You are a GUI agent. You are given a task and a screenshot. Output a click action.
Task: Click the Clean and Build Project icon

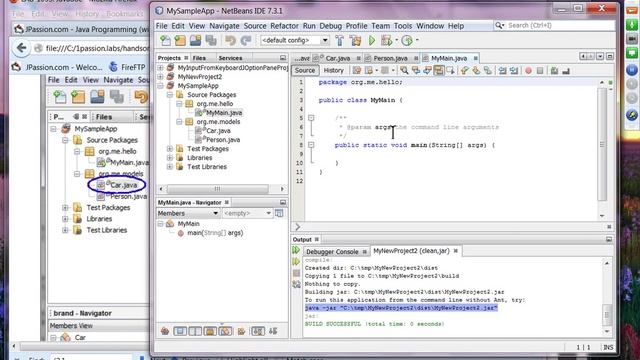(x=356, y=40)
